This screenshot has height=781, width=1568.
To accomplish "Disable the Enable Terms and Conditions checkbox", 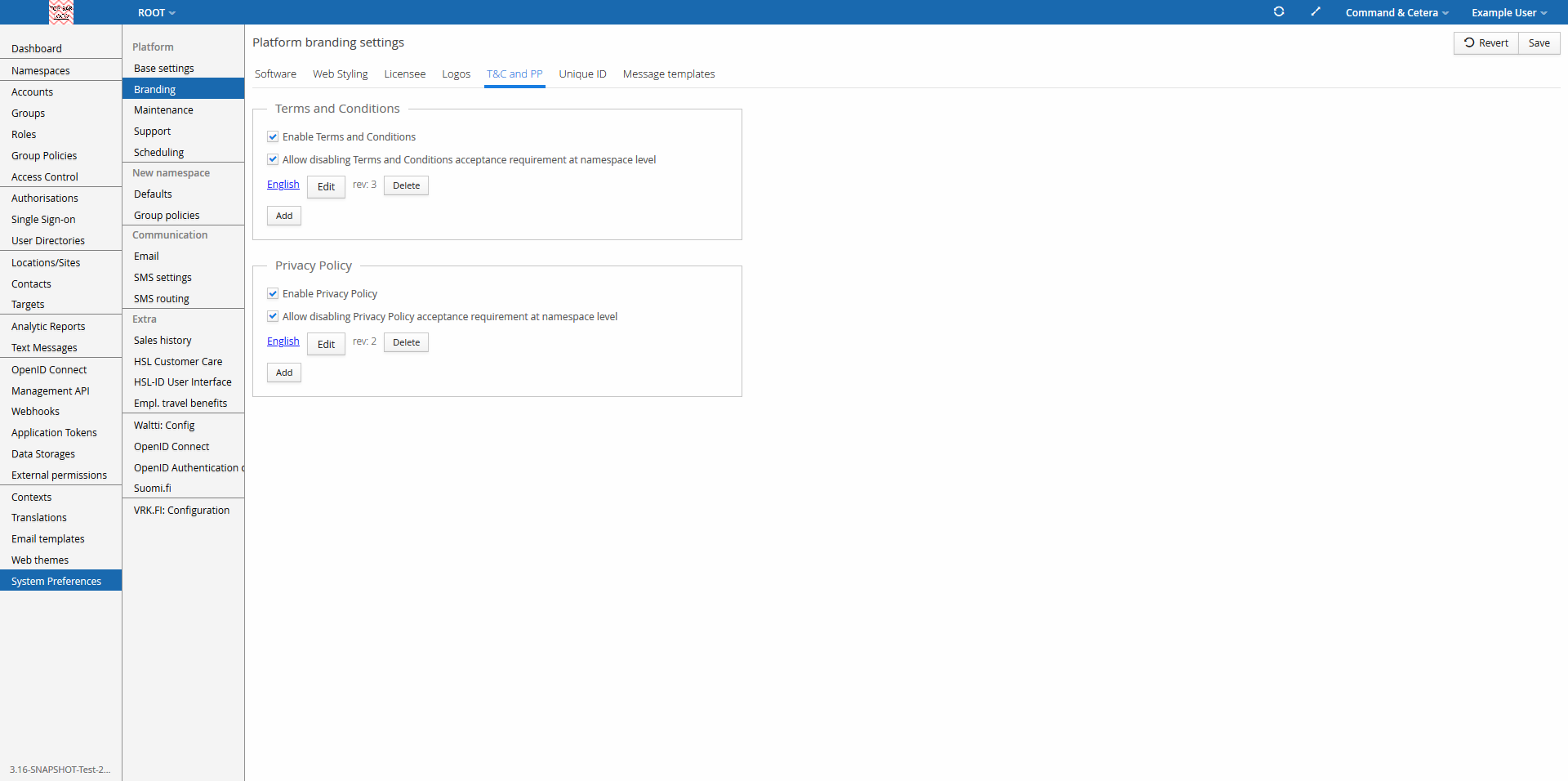I will click(x=273, y=137).
